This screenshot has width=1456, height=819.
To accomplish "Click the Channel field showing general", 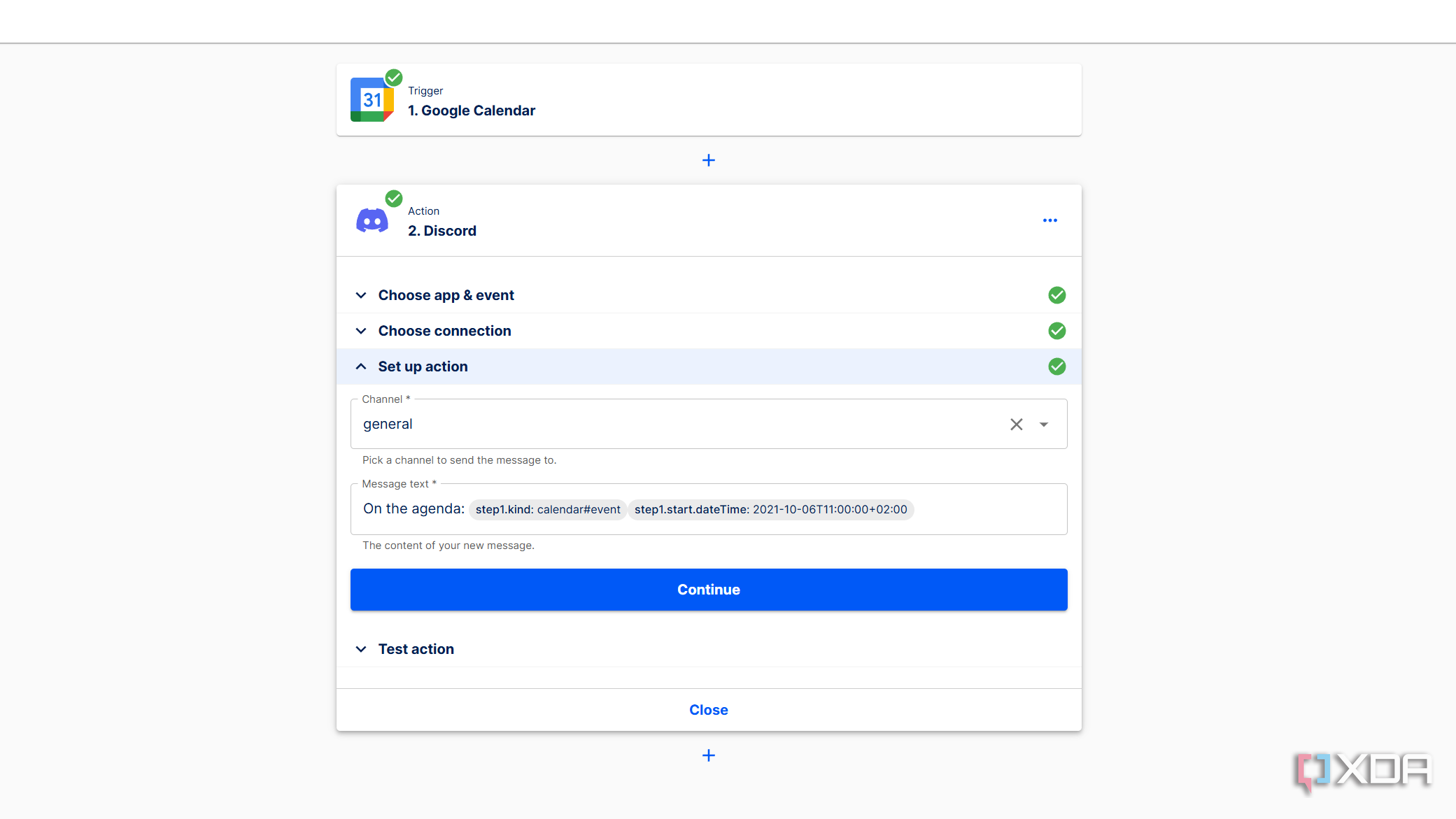I will pos(709,425).
